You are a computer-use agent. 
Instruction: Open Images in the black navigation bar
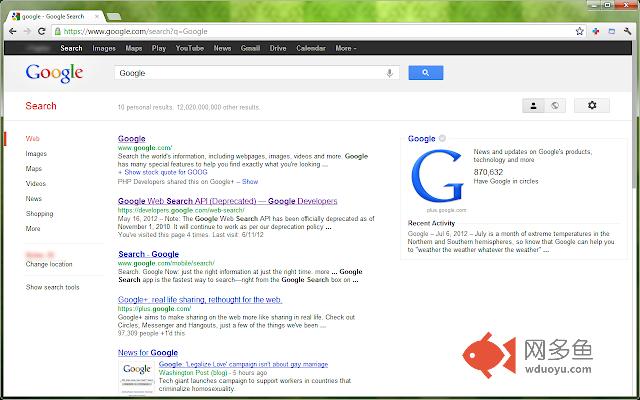click(104, 48)
